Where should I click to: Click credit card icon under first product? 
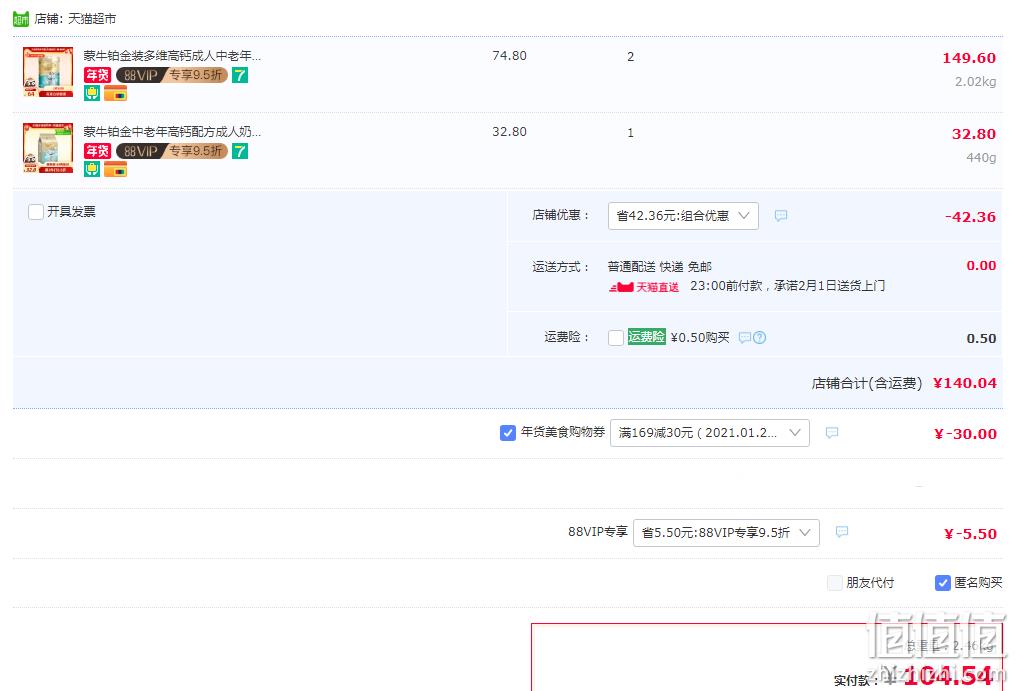115,94
